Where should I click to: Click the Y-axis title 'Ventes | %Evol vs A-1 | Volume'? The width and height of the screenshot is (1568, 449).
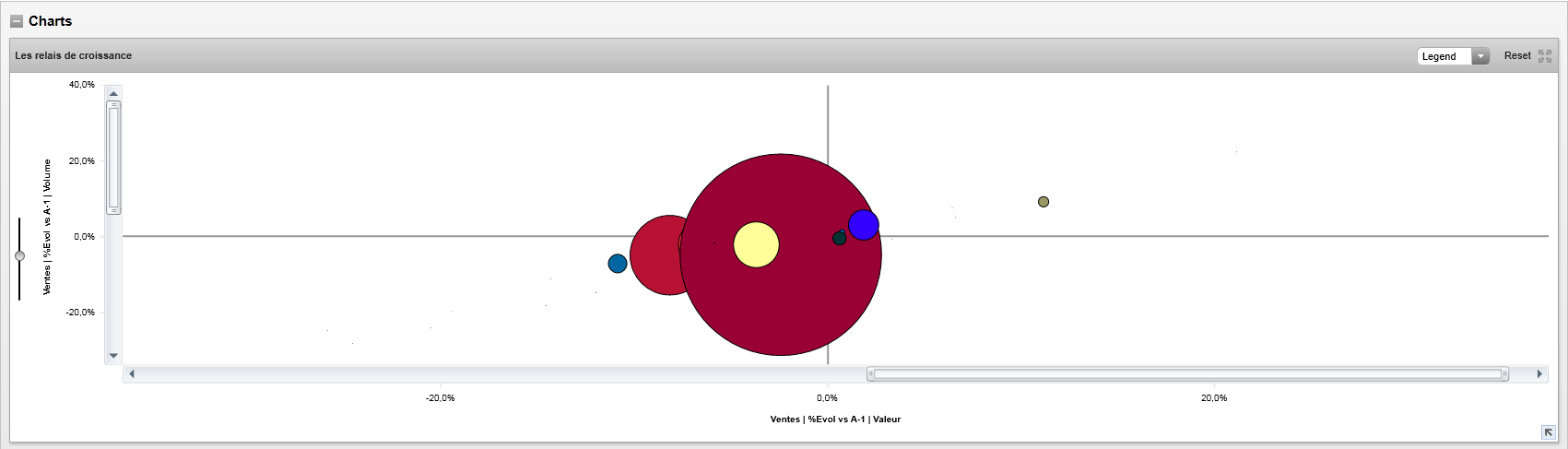coord(47,227)
